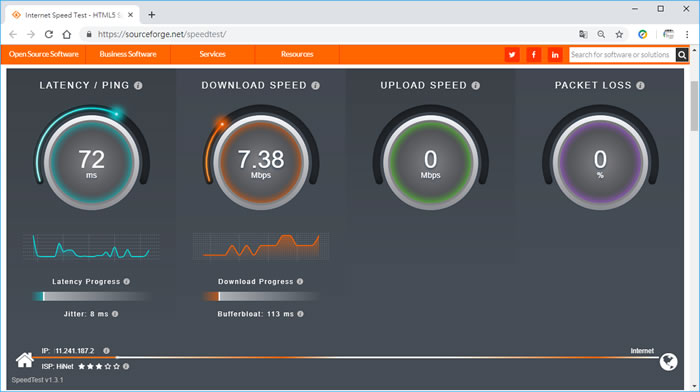Open Download Progress info icon
The height and width of the screenshot is (392, 700).
click(x=300, y=281)
